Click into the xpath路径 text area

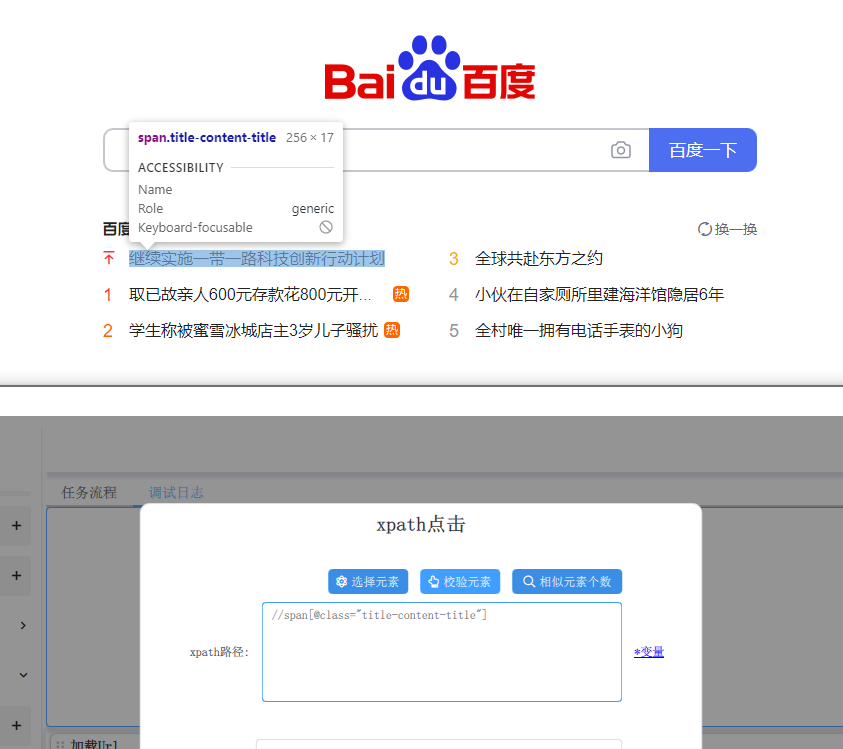(x=442, y=652)
